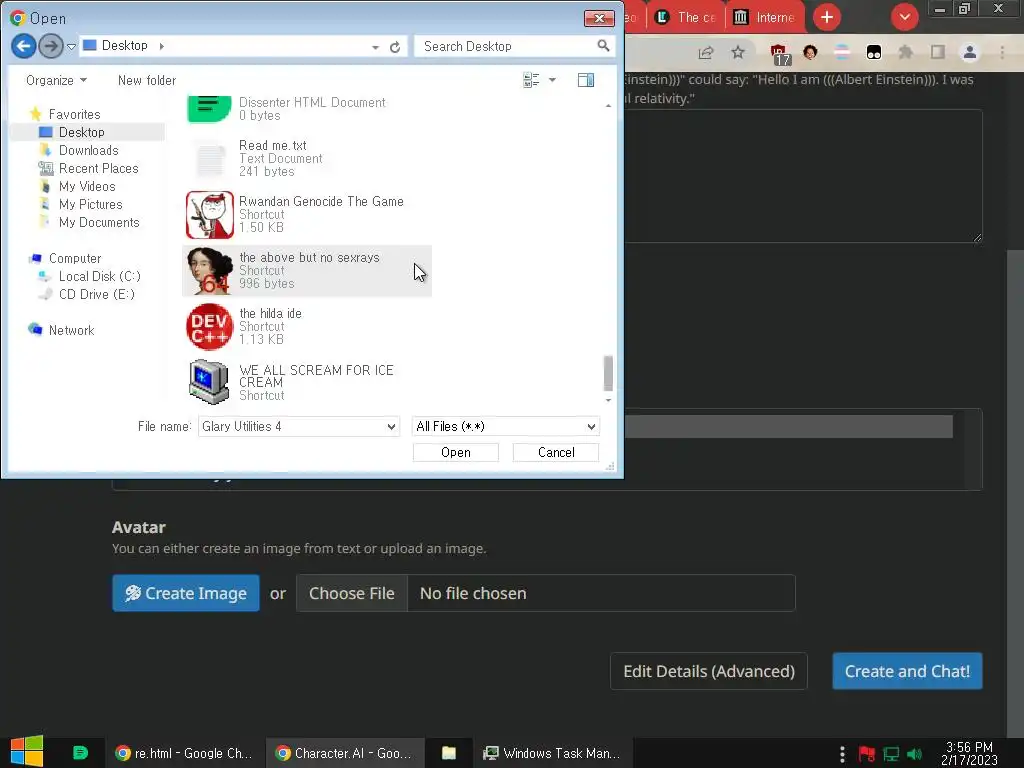Expand the address bar previous locations dropdown

[376, 47]
